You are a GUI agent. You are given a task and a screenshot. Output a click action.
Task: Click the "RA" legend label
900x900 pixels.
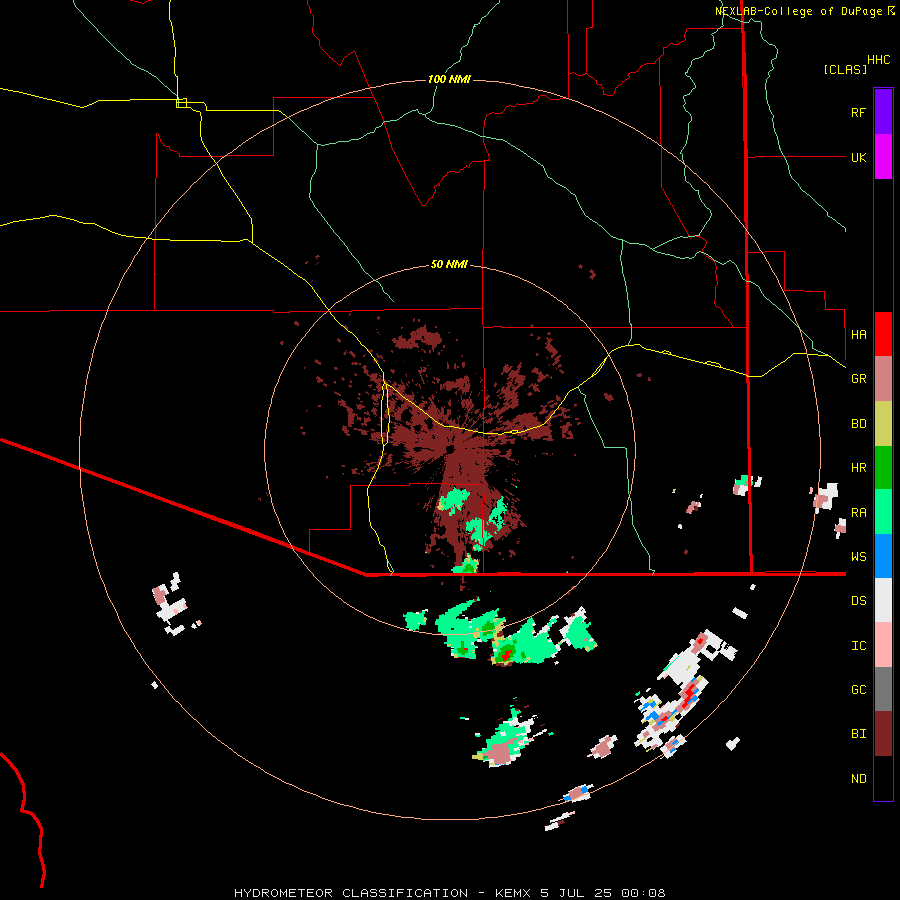pyautogui.click(x=858, y=513)
